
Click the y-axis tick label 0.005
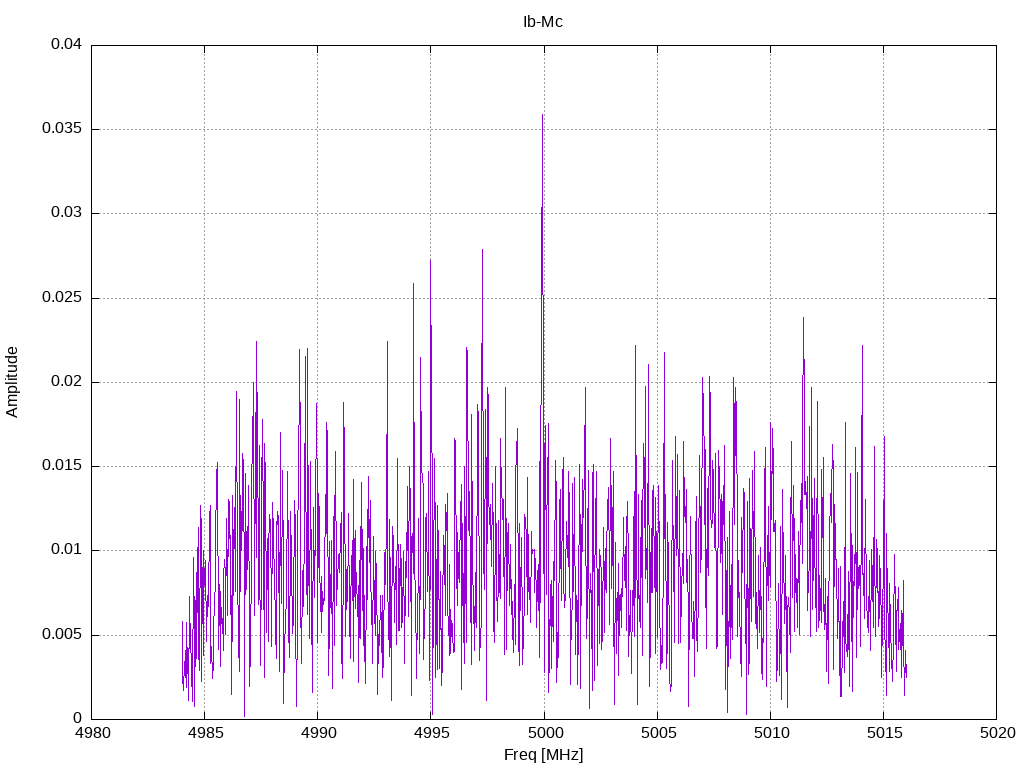click(62, 635)
